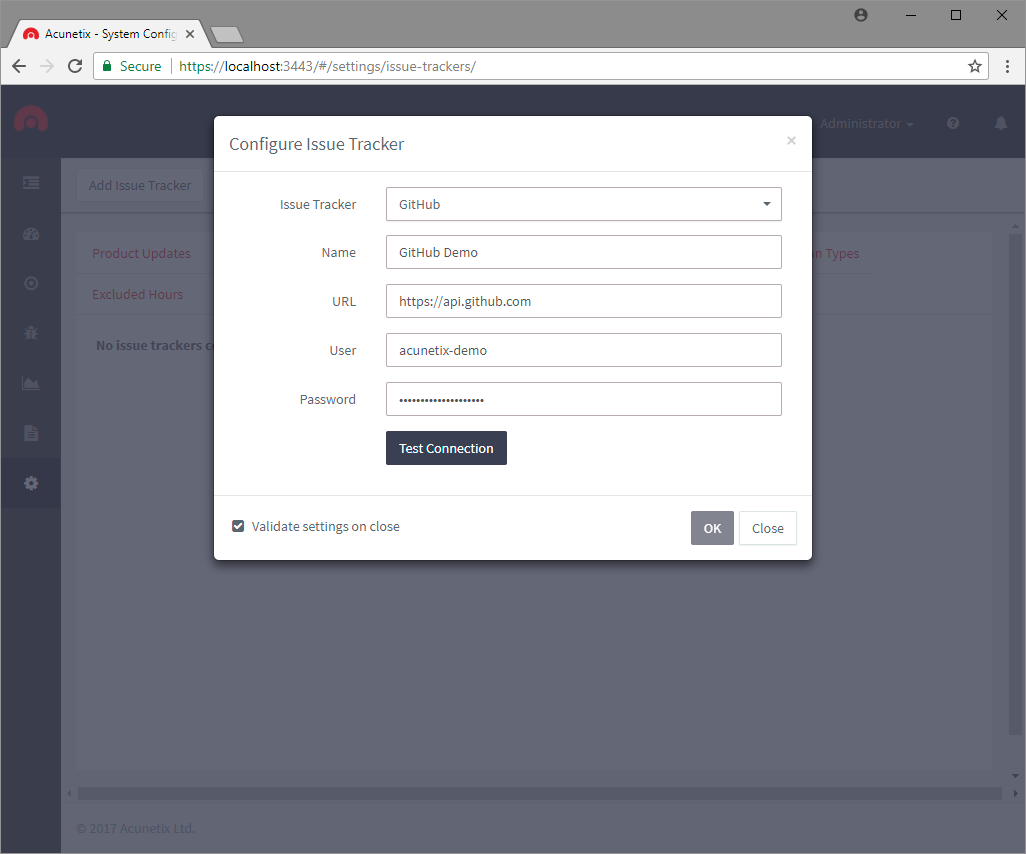Viewport: 1026px width, 854px height.
Task: Click the vertical scrollbar down arrow
Action: 1015,775
